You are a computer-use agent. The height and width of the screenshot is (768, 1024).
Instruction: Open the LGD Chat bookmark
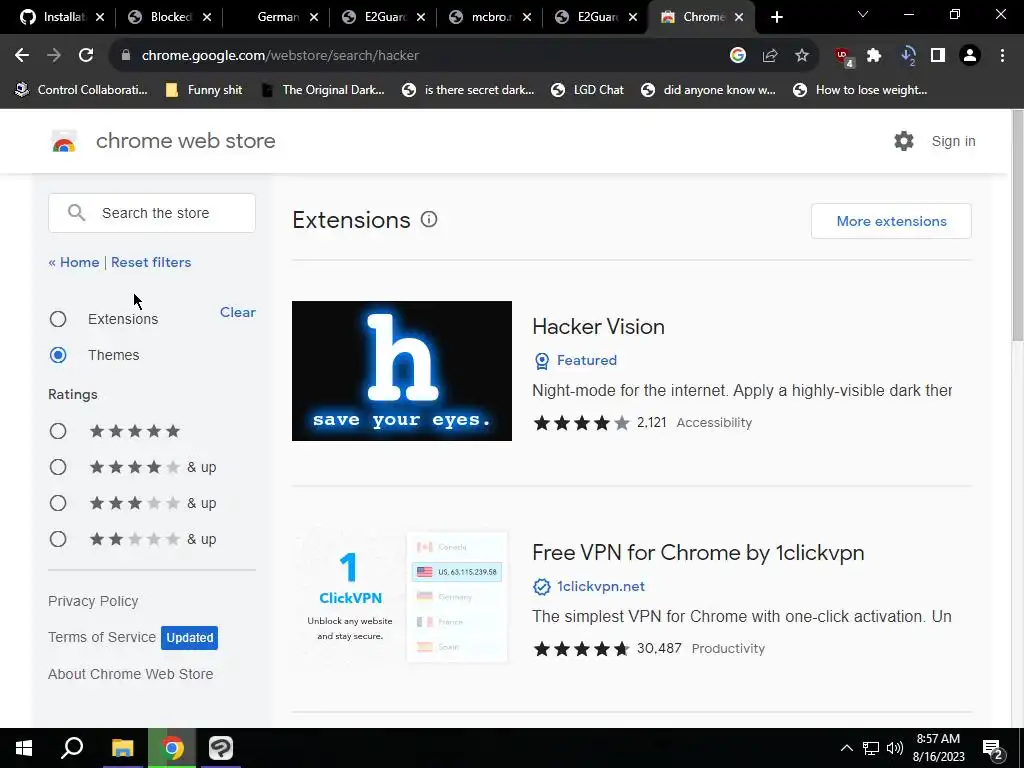587,90
